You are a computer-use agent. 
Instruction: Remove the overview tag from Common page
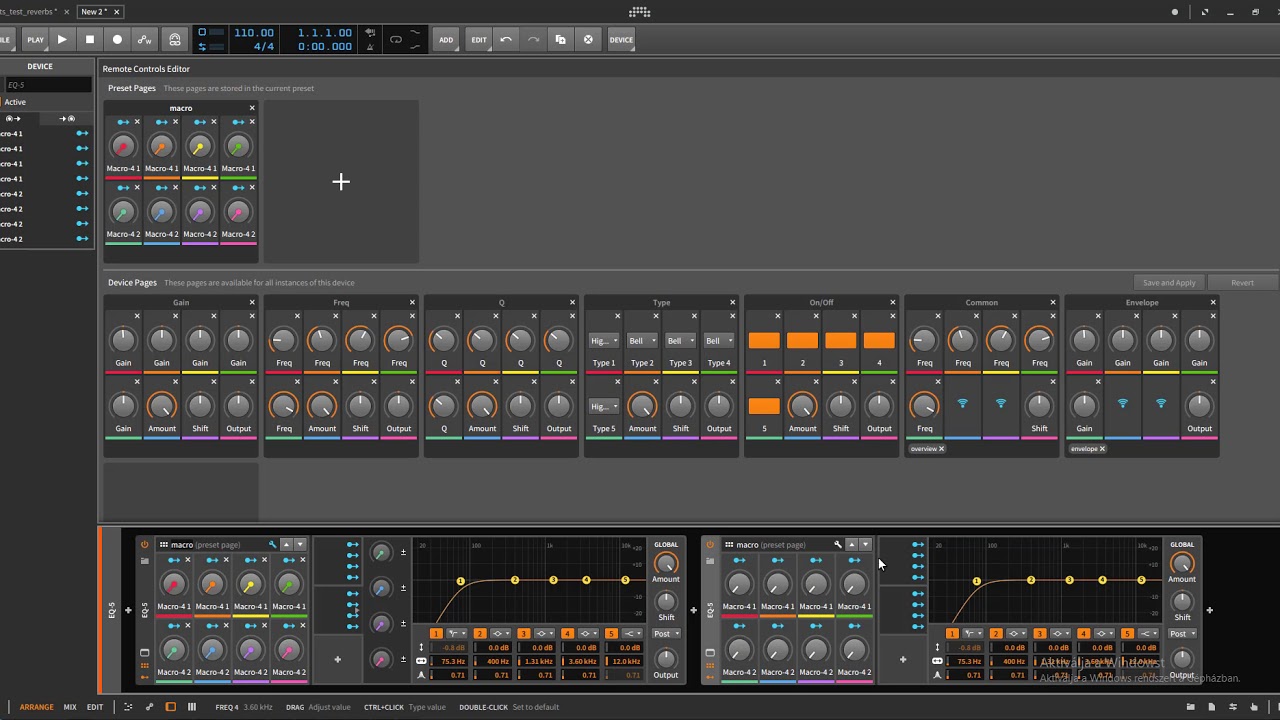[x=941, y=449]
